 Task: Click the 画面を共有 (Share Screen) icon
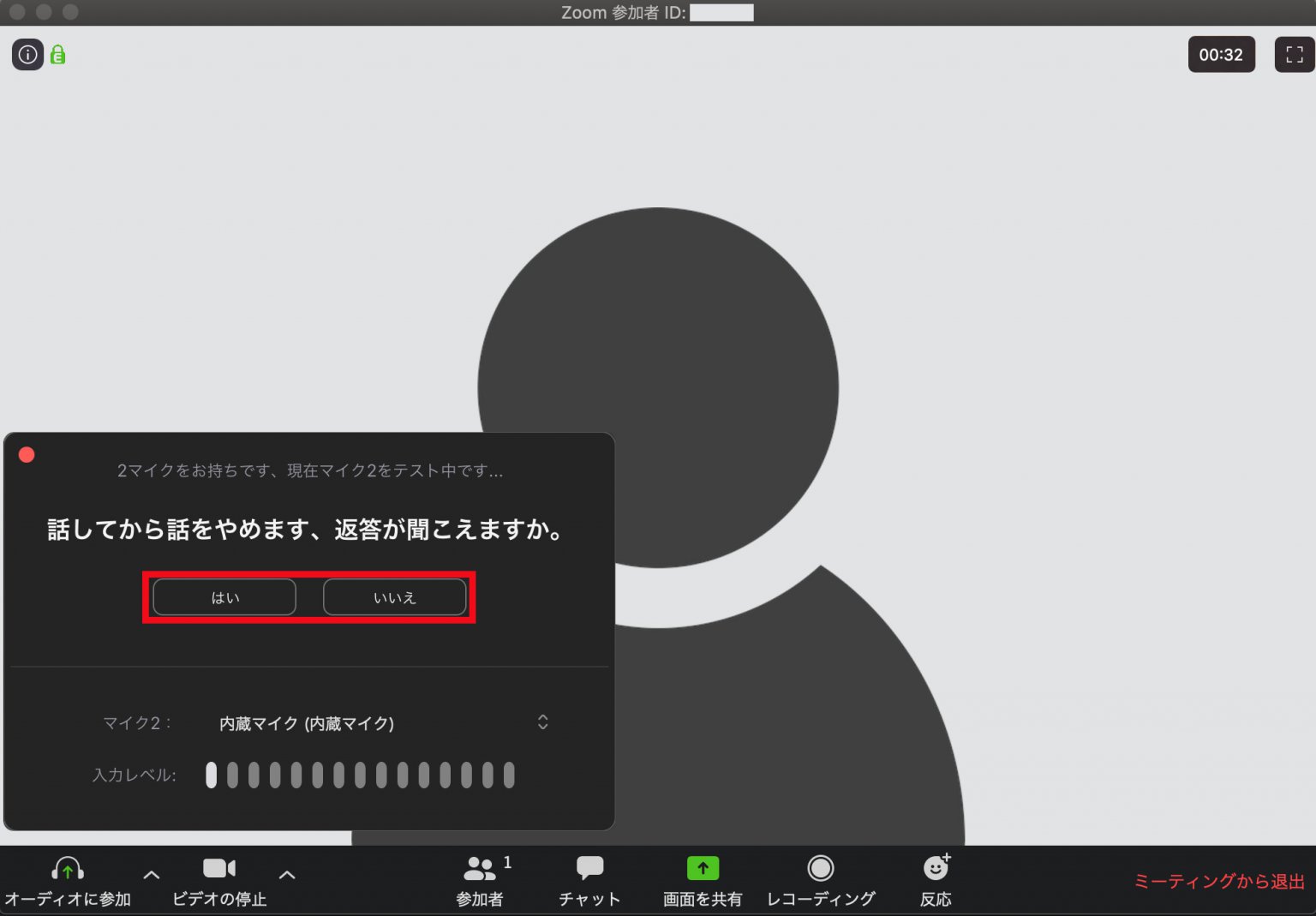click(702, 869)
